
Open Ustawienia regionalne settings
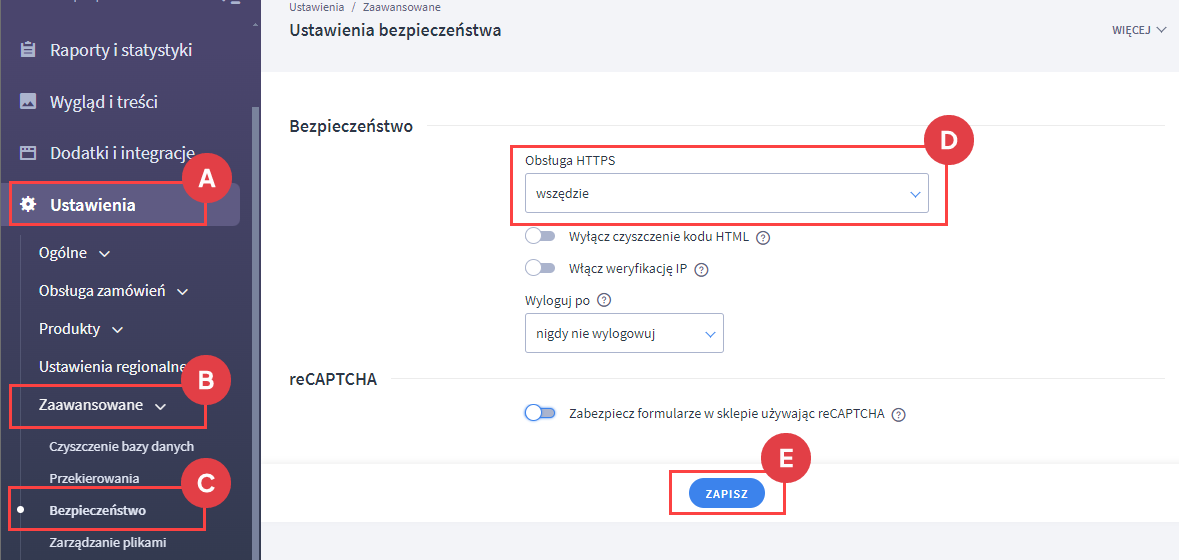pos(112,367)
